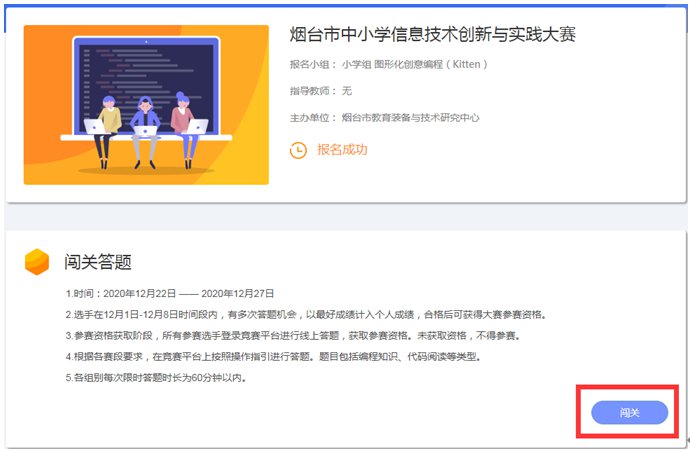Select the competition title 烟台市中小学信息技术创新与实践大赛
This screenshot has height=452, width=690.
tap(432, 34)
